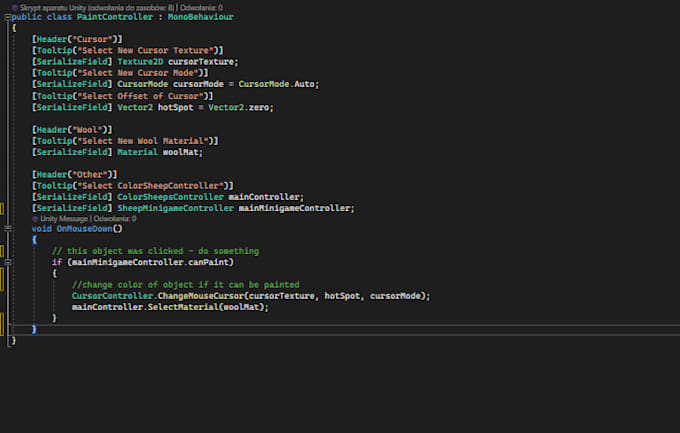Image resolution: width=680 pixels, height=433 pixels.
Task: Click the Material type name
Action: [137, 152]
